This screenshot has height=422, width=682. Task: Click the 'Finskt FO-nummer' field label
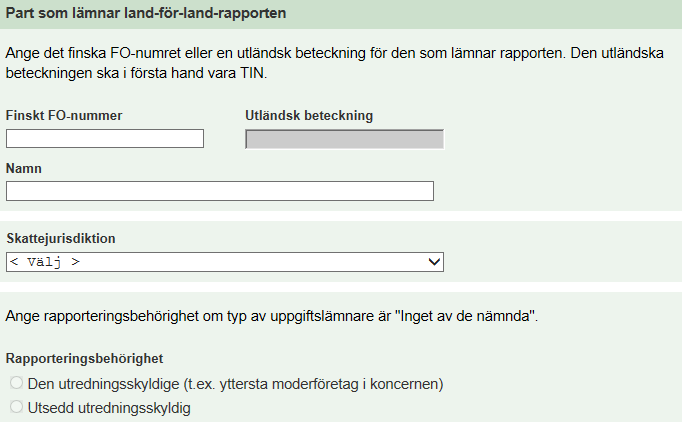64,115
